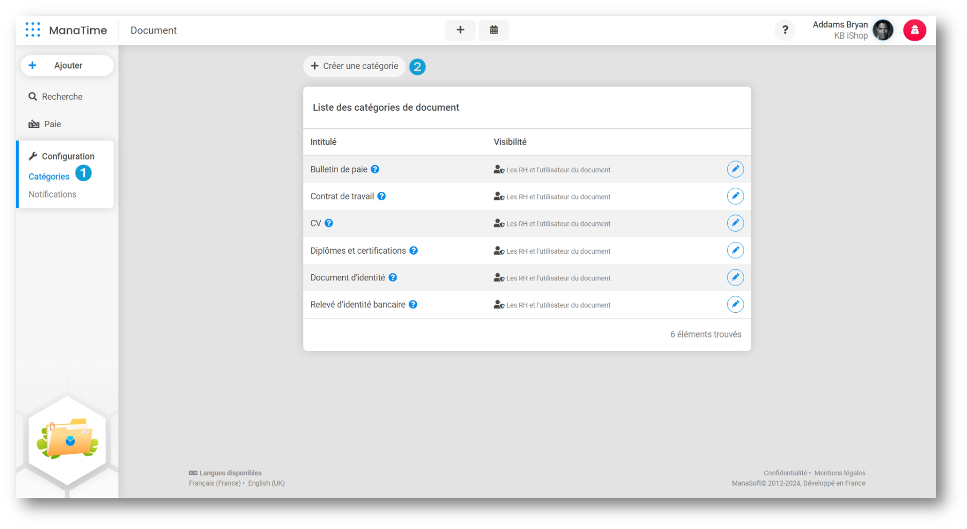Show help for Diplômes et certifications
This screenshot has height=529, width=967.
point(414,250)
